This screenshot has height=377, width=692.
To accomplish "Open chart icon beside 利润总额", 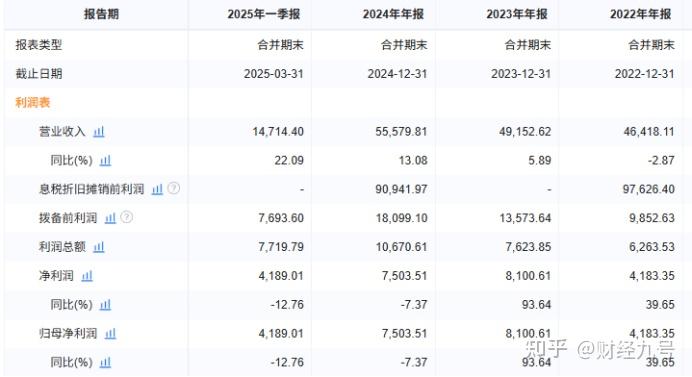I will coord(99,247).
